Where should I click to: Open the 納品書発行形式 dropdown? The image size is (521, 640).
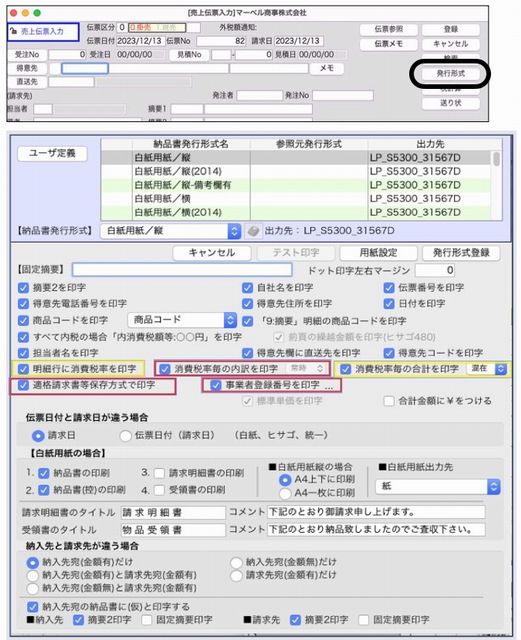[x=171, y=231]
